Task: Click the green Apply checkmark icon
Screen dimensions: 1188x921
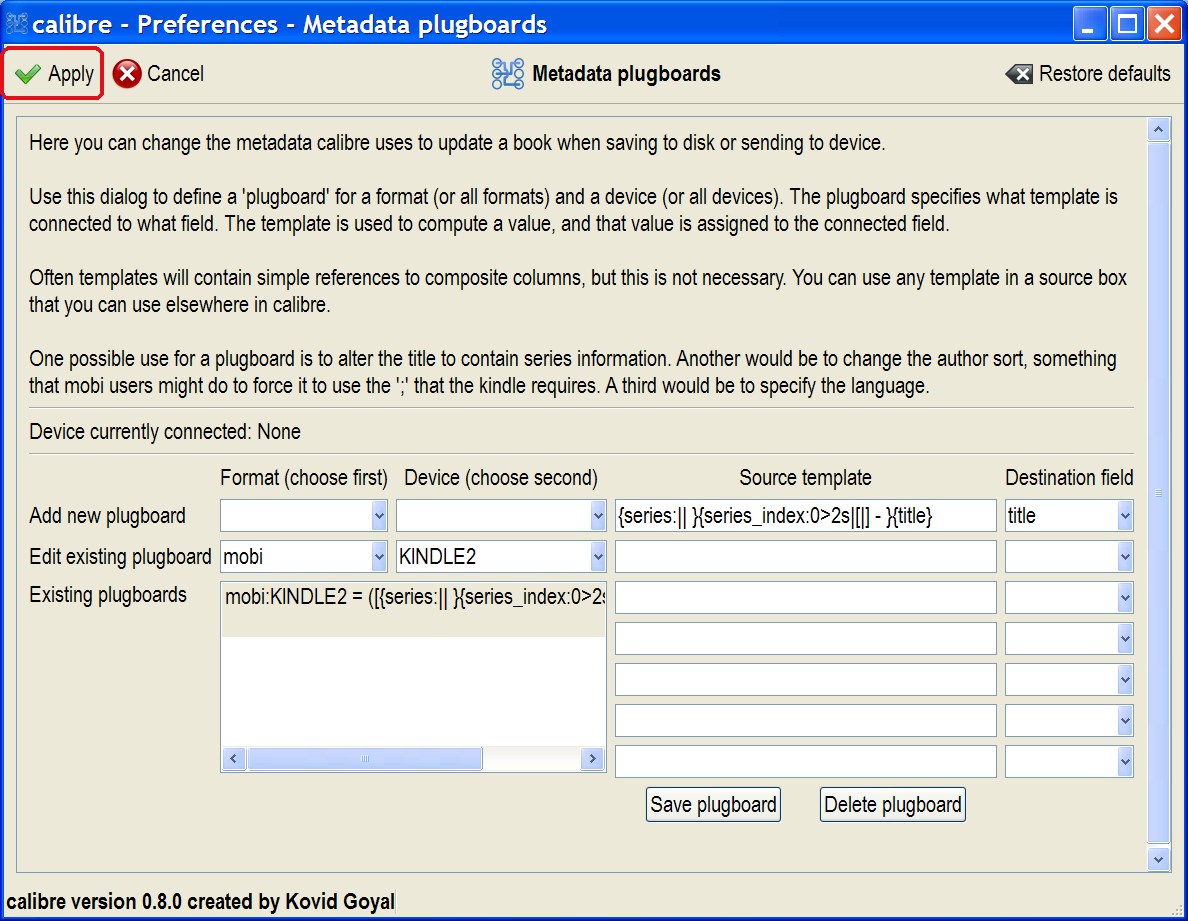Action: (28, 74)
